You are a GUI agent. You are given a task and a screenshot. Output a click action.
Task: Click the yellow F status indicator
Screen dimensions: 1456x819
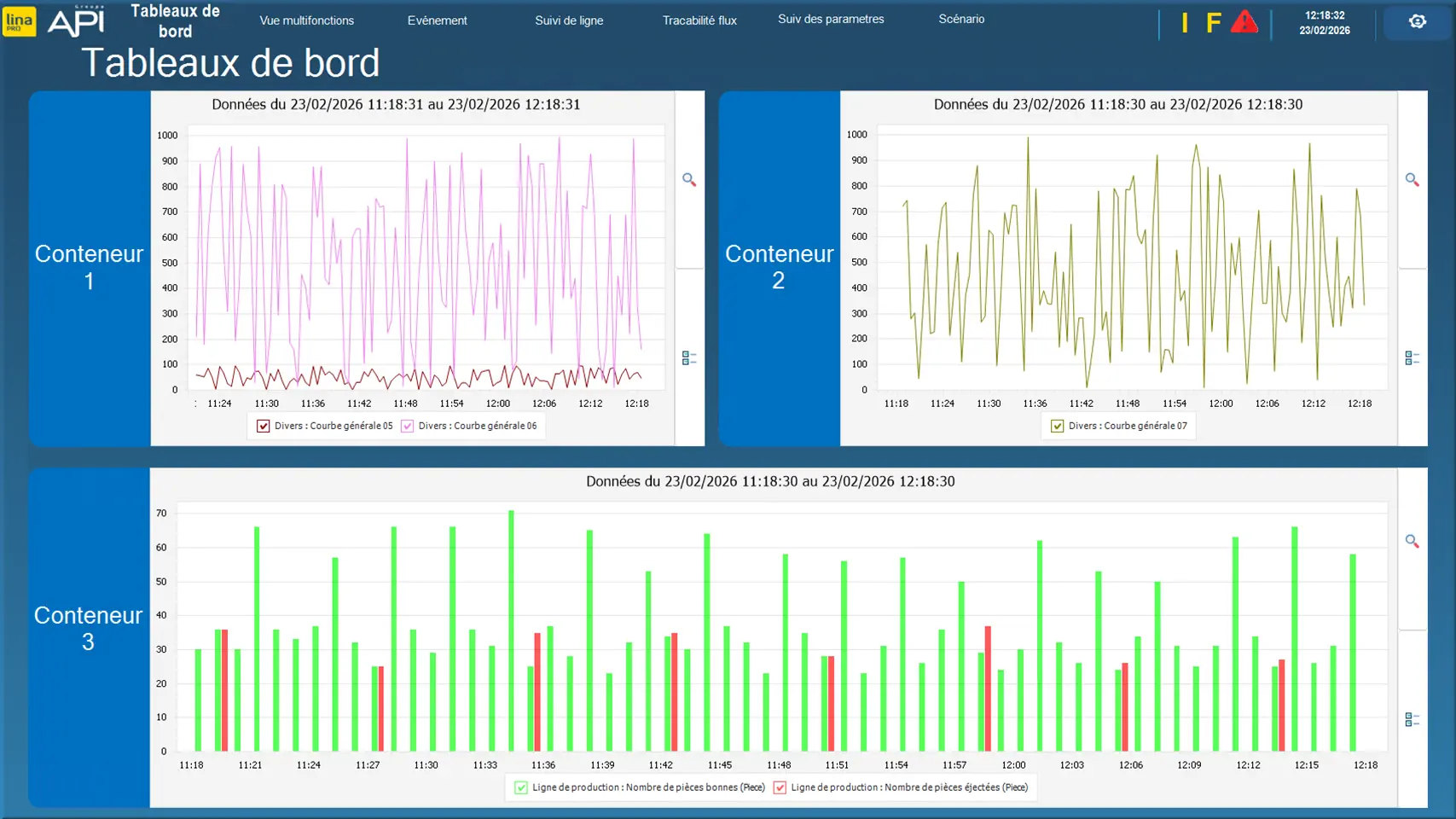pyautogui.click(x=1213, y=23)
